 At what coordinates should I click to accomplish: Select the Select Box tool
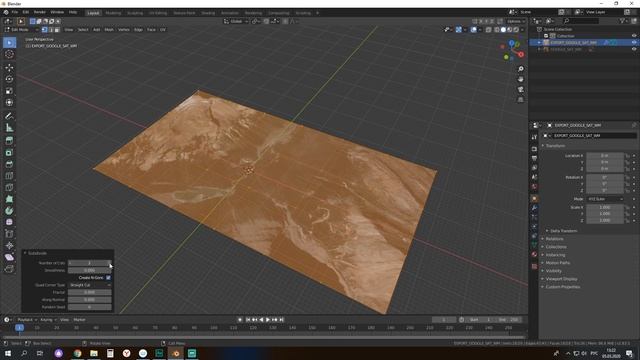pyautogui.click(x=9, y=42)
